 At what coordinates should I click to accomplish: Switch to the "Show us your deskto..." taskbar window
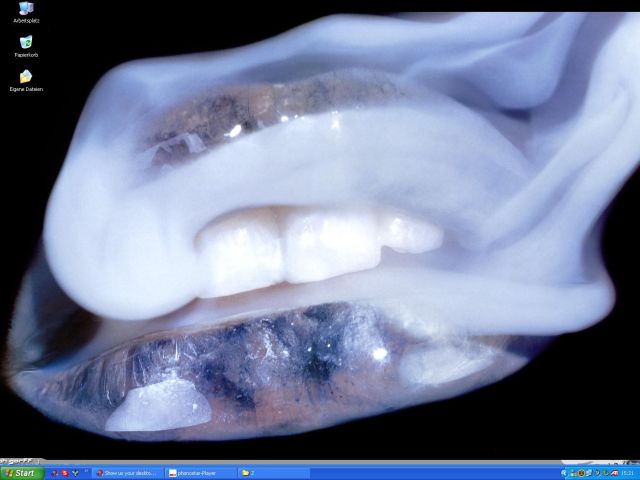[x=128, y=473]
